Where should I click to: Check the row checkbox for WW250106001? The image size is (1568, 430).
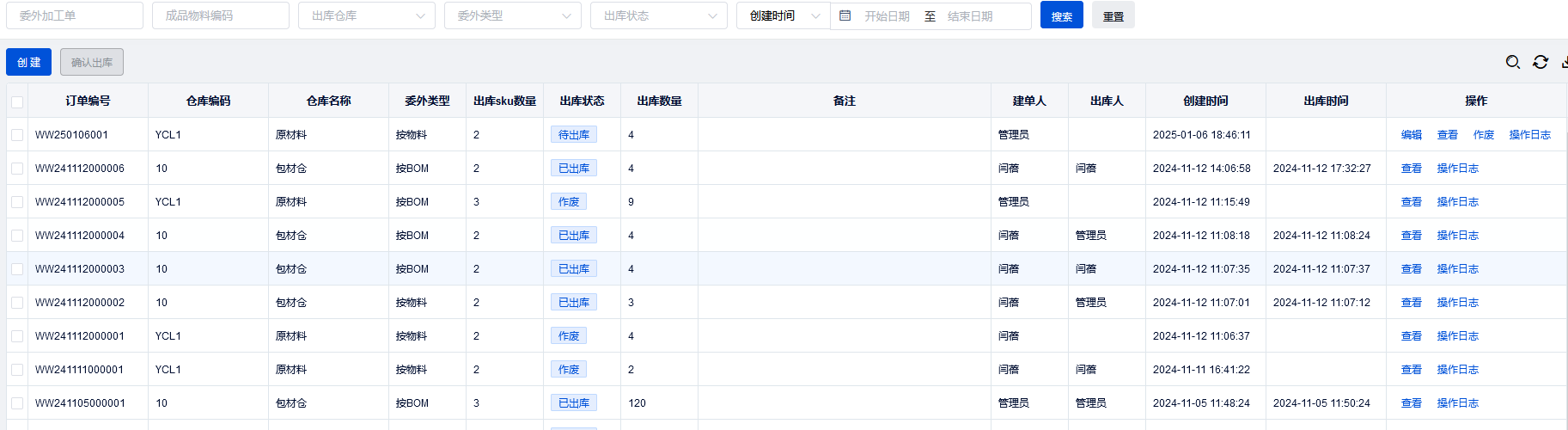point(17,135)
